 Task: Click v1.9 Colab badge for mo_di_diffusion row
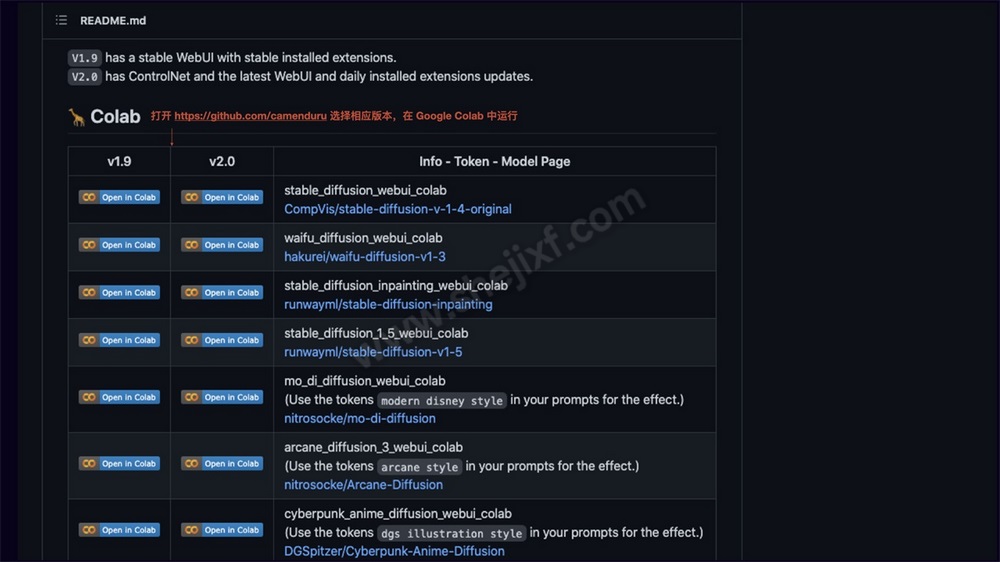coord(119,397)
